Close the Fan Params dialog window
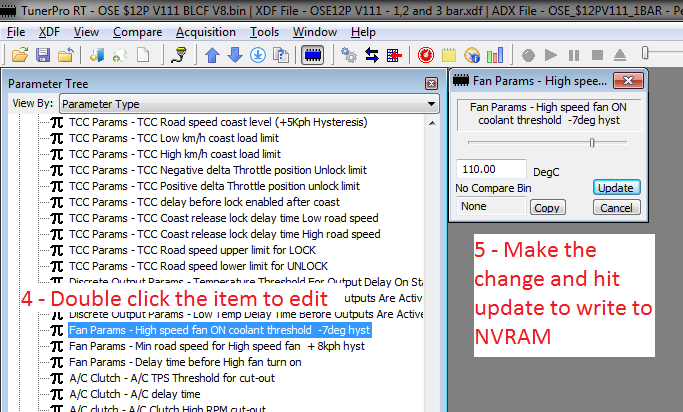 (628, 81)
